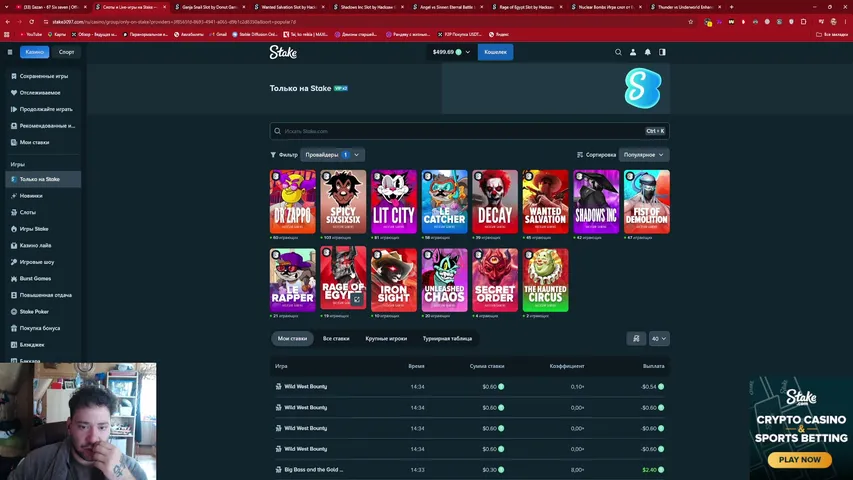Click the ghost mode icon beside 40
The height and width of the screenshot is (480, 853).
coord(636,339)
